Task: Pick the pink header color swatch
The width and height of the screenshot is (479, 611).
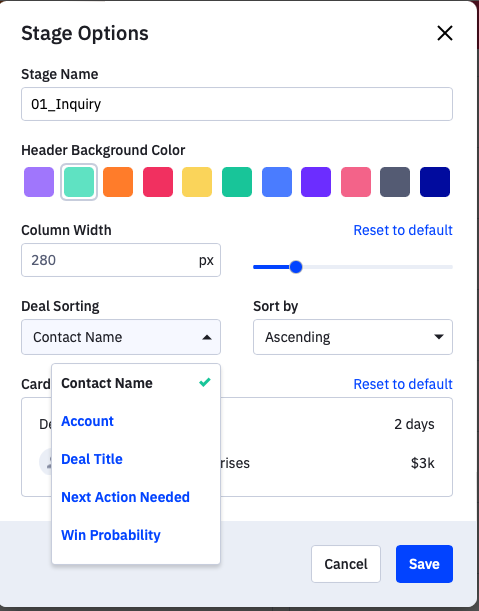Action: 356,182
